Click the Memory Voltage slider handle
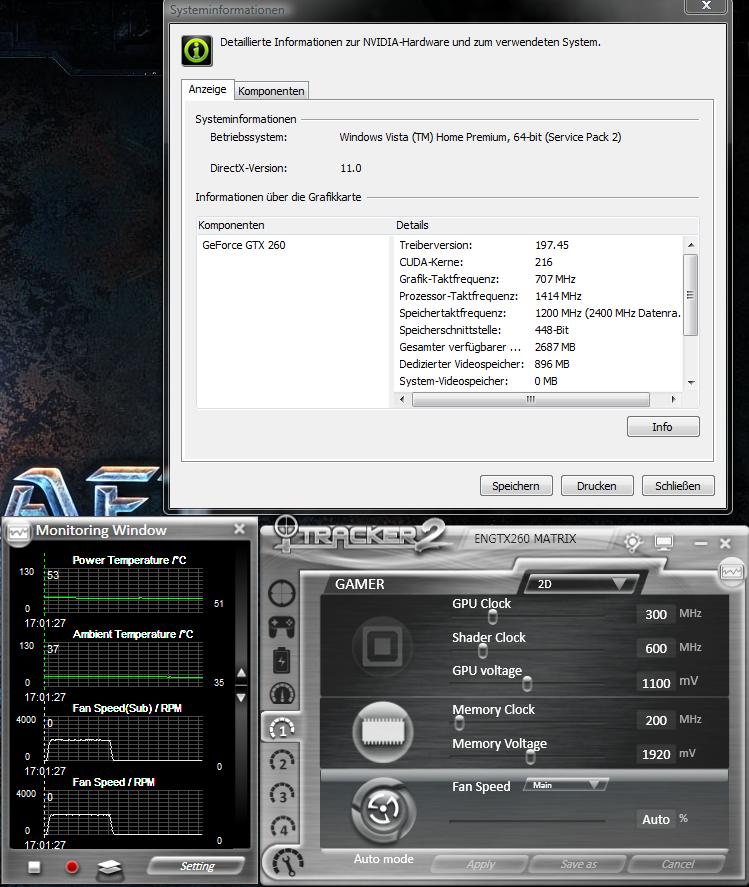This screenshot has width=749, height=887. 530,756
